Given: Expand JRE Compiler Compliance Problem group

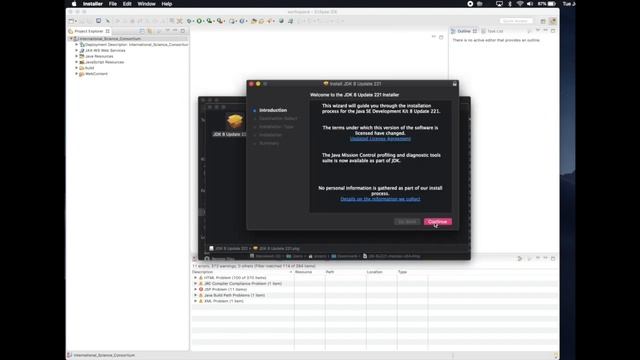Looking at the screenshot, I should [x=195, y=283].
